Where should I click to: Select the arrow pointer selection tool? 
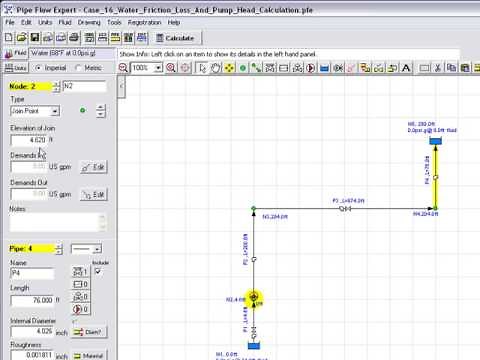point(202,68)
